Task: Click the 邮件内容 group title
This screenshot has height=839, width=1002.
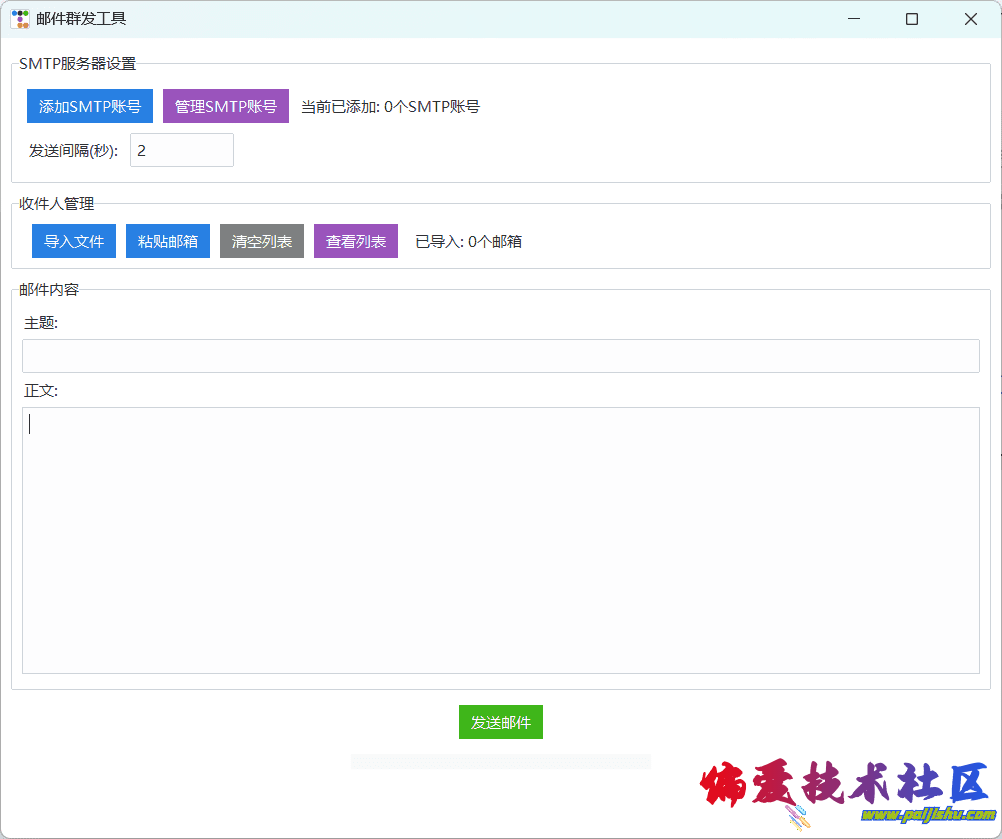Action: pos(49,289)
